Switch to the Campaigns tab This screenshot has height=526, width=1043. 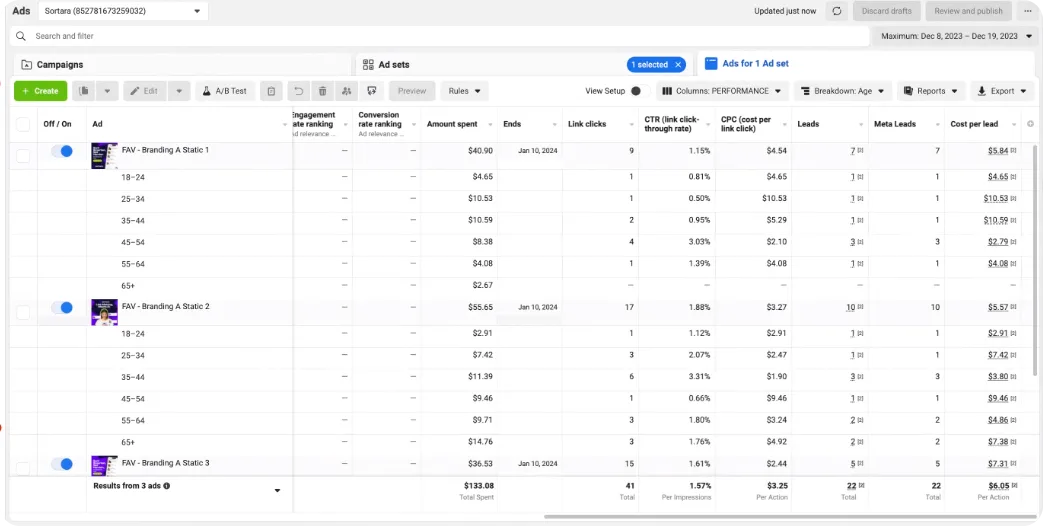pos(182,65)
